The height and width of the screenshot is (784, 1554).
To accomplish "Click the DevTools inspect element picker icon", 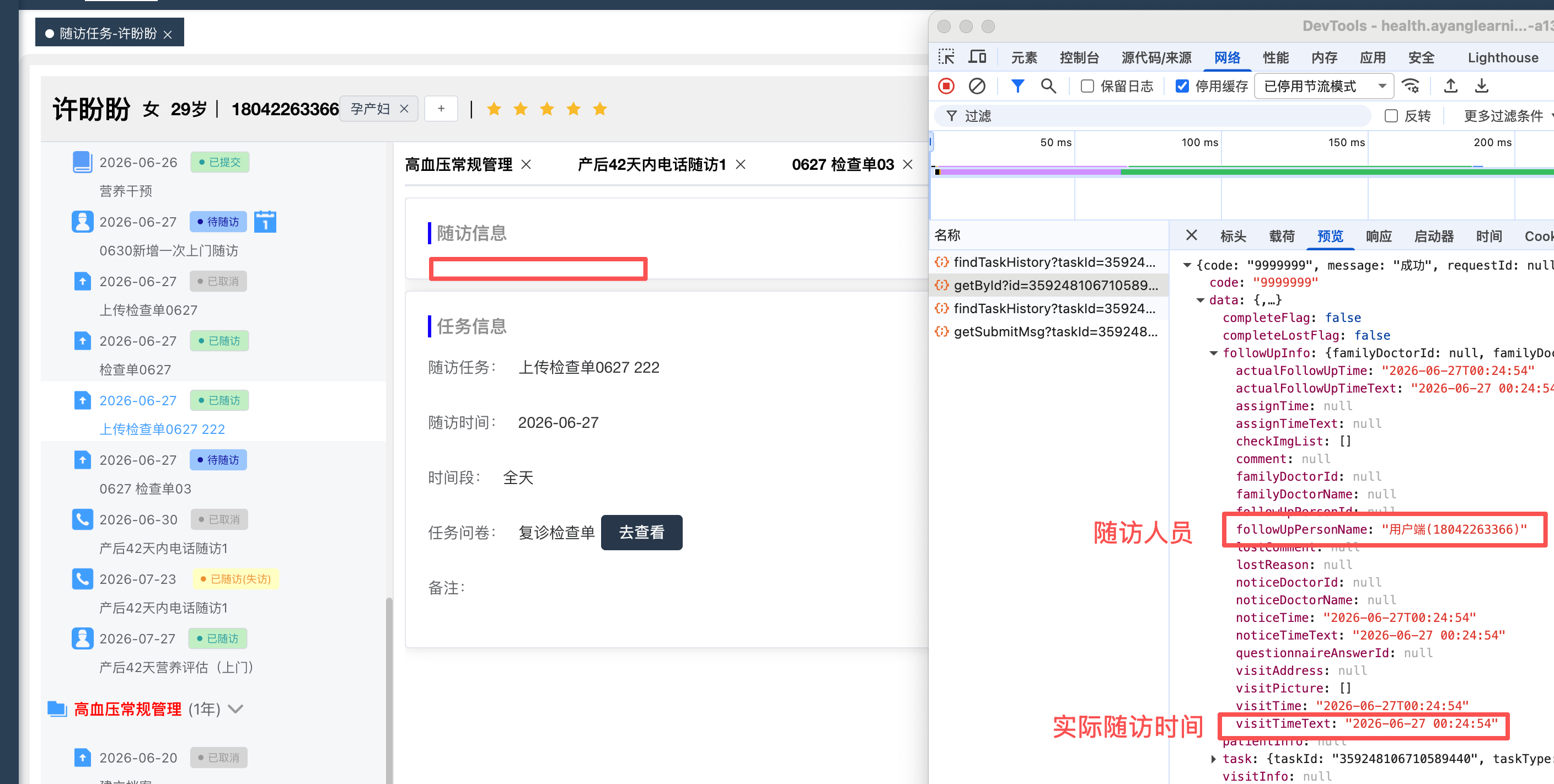I will [946, 57].
